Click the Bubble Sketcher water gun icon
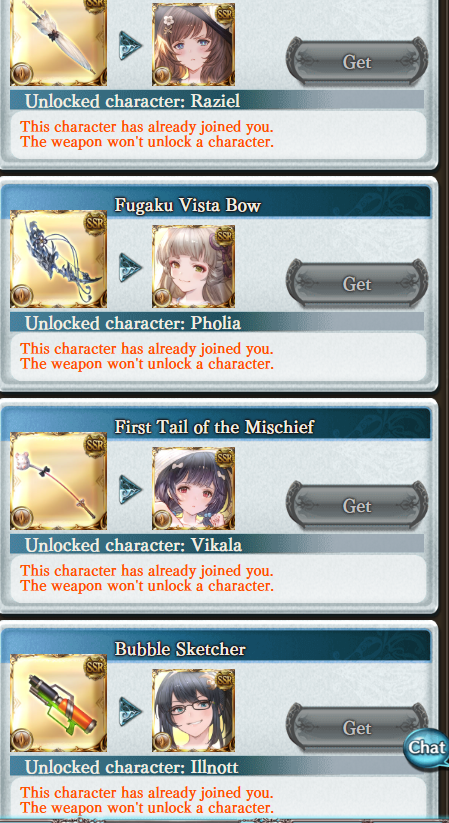The height and width of the screenshot is (823, 449). (58, 703)
